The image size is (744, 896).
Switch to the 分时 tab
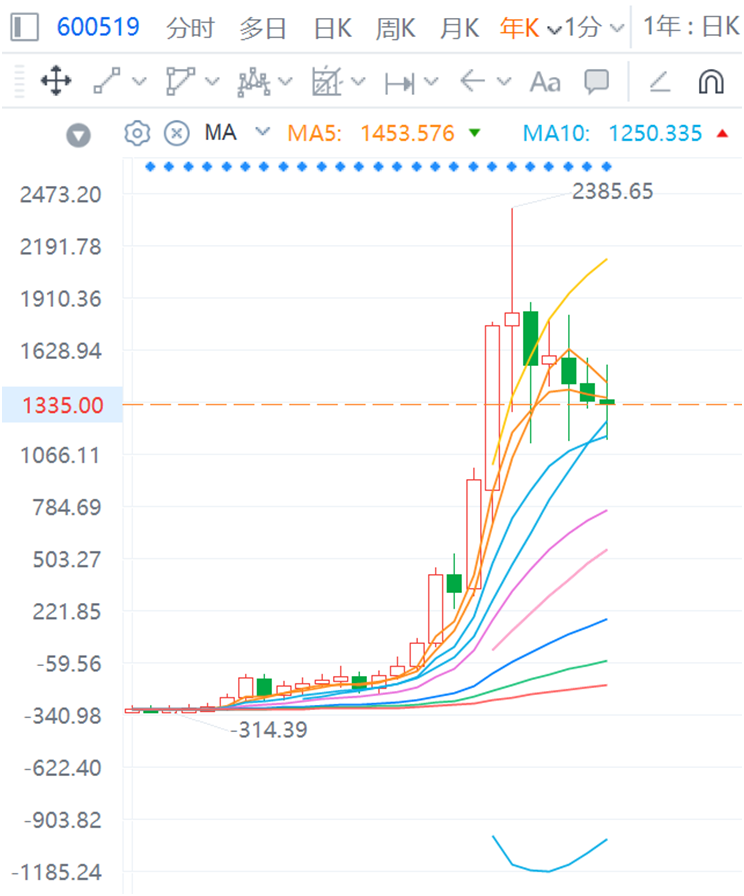pos(190,27)
